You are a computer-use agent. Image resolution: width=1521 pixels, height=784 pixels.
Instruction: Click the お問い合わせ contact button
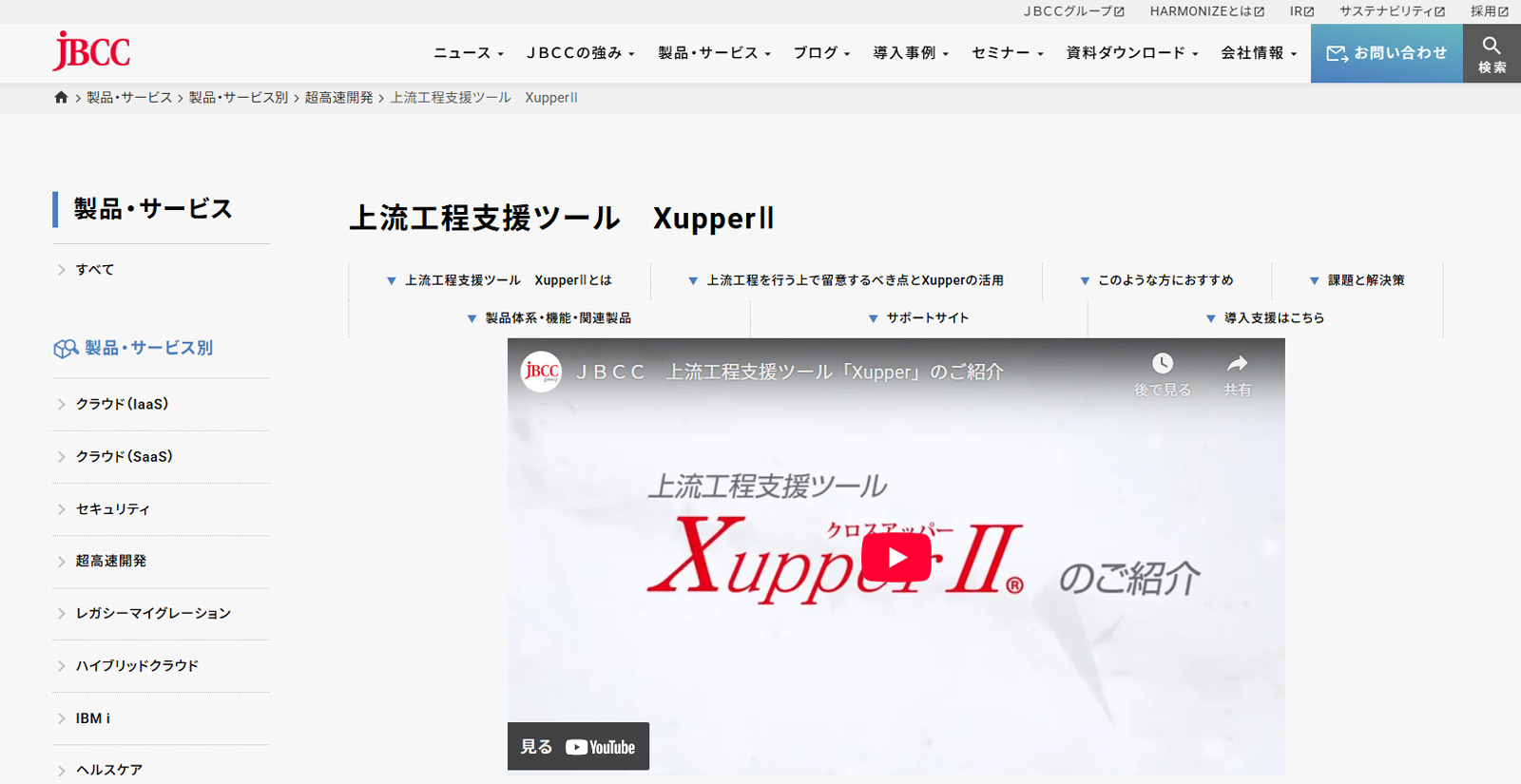(x=1386, y=53)
